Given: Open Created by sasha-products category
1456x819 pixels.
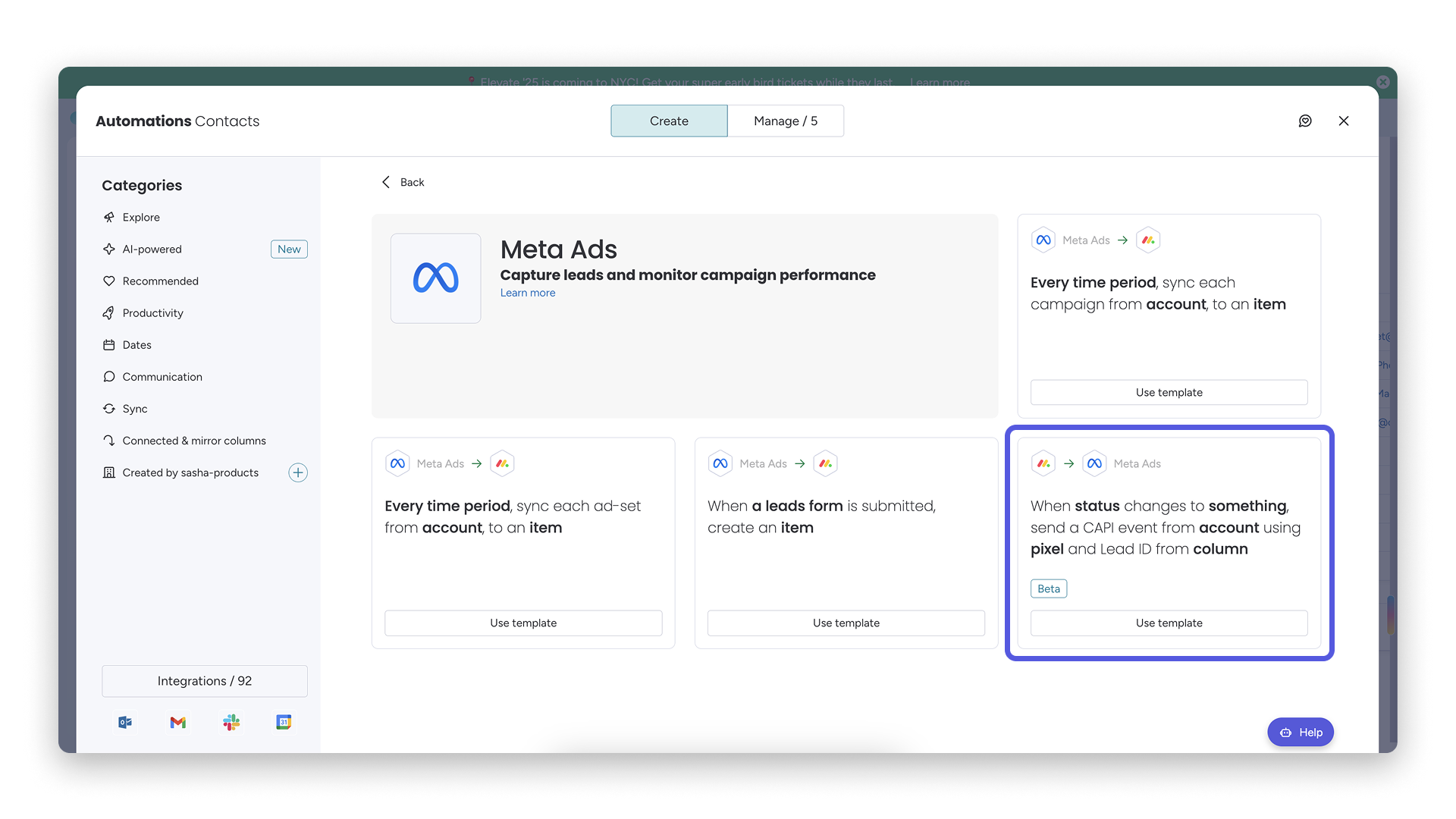Looking at the screenshot, I should tap(190, 472).
